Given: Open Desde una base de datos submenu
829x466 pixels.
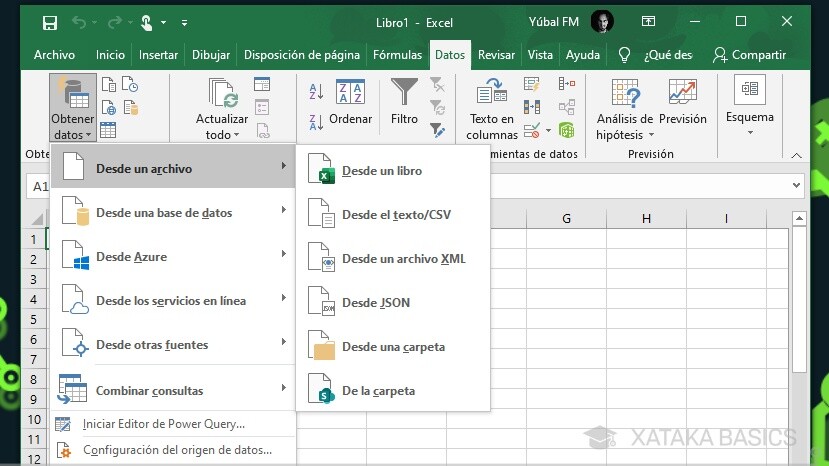Looking at the screenshot, I should (x=174, y=213).
